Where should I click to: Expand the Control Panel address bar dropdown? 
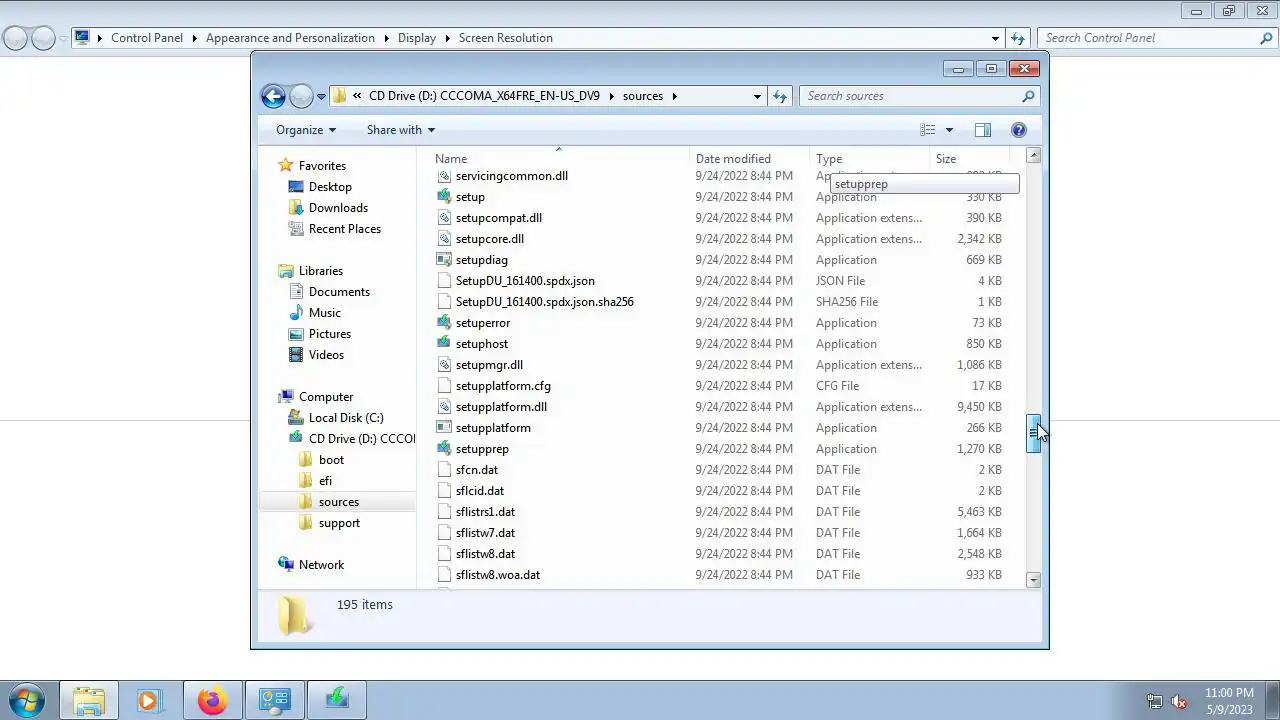click(995, 38)
